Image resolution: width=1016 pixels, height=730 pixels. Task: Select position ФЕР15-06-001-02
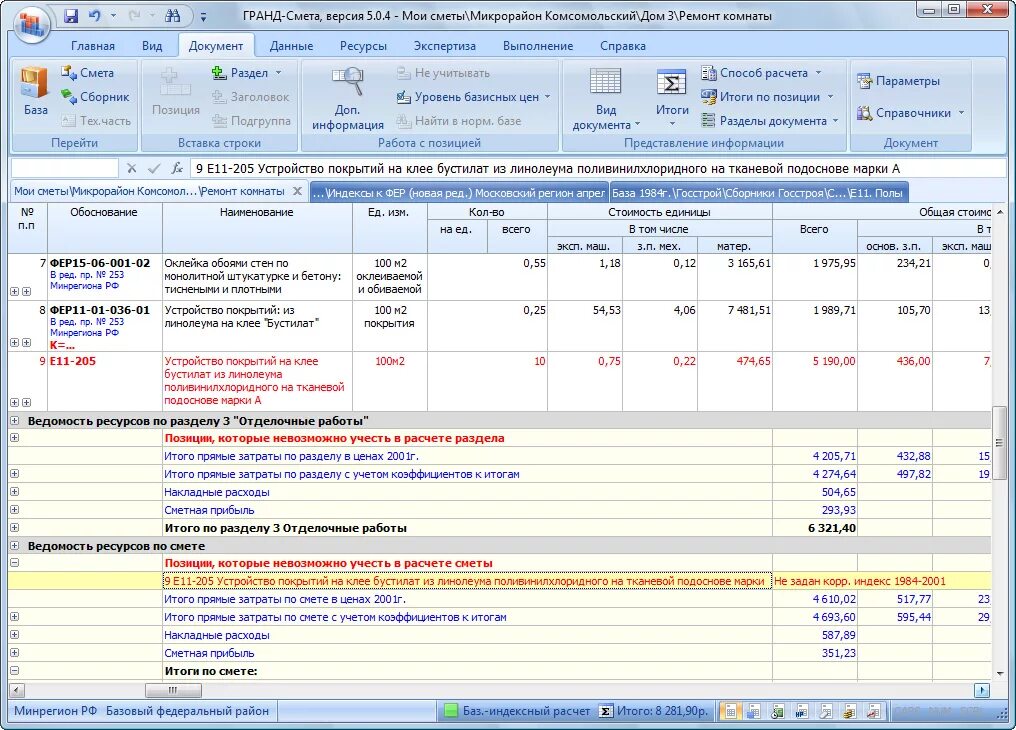[x=100, y=263]
